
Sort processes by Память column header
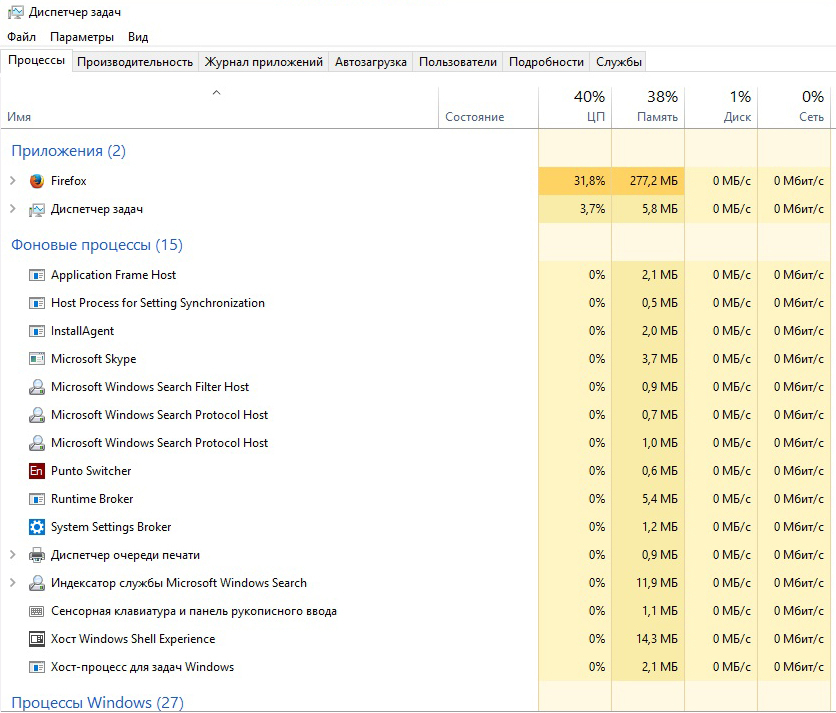648,107
